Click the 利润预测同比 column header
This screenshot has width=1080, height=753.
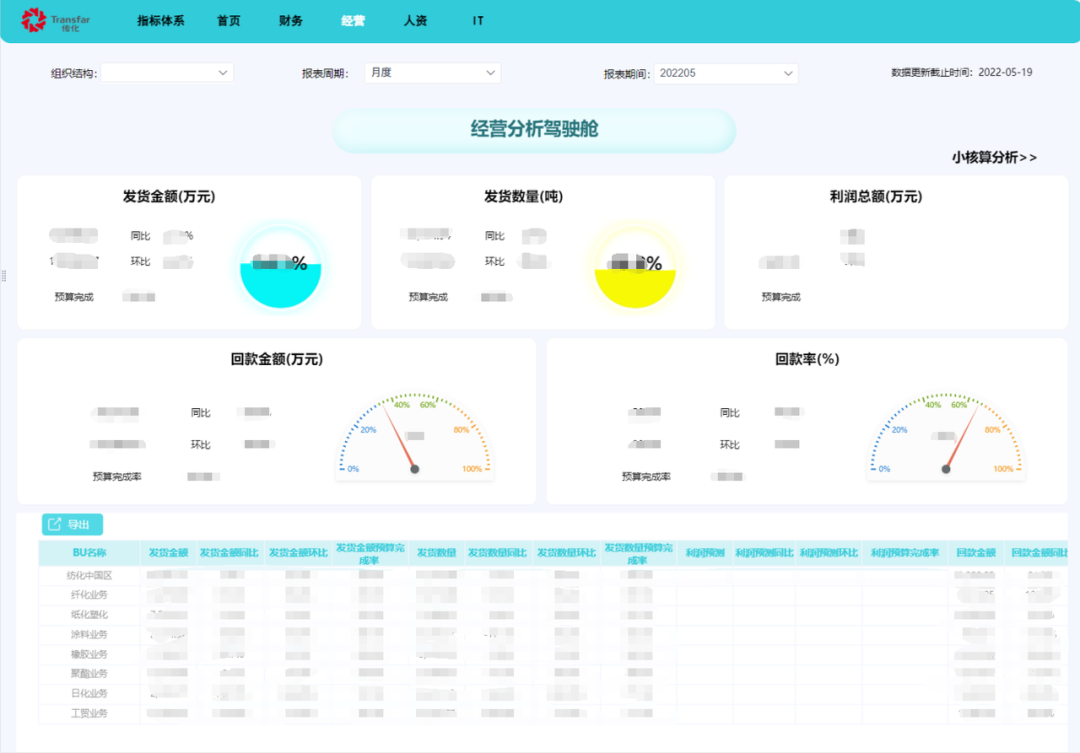click(764, 553)
